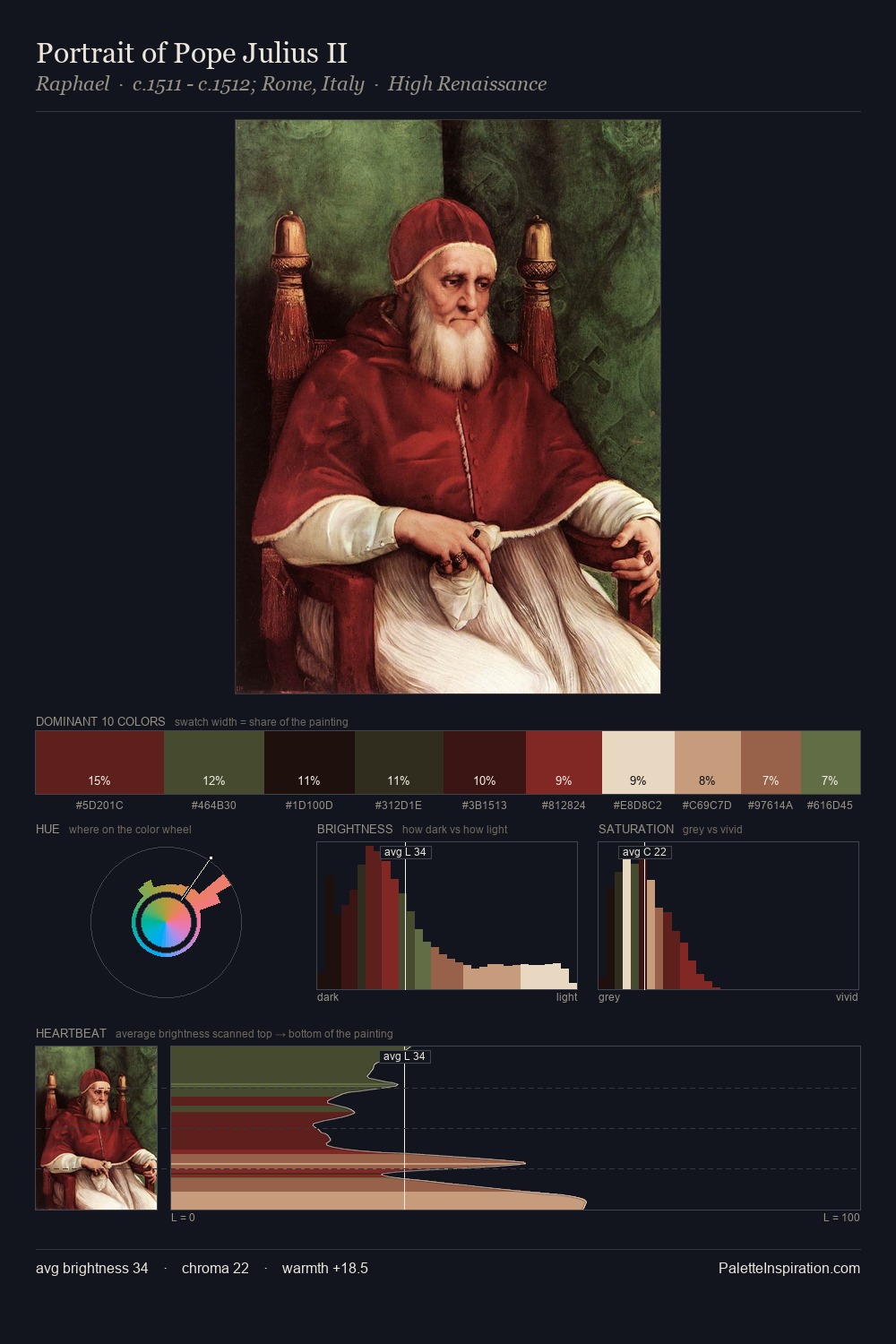Click the L = 0 axis label

(x=183, y=1218)
